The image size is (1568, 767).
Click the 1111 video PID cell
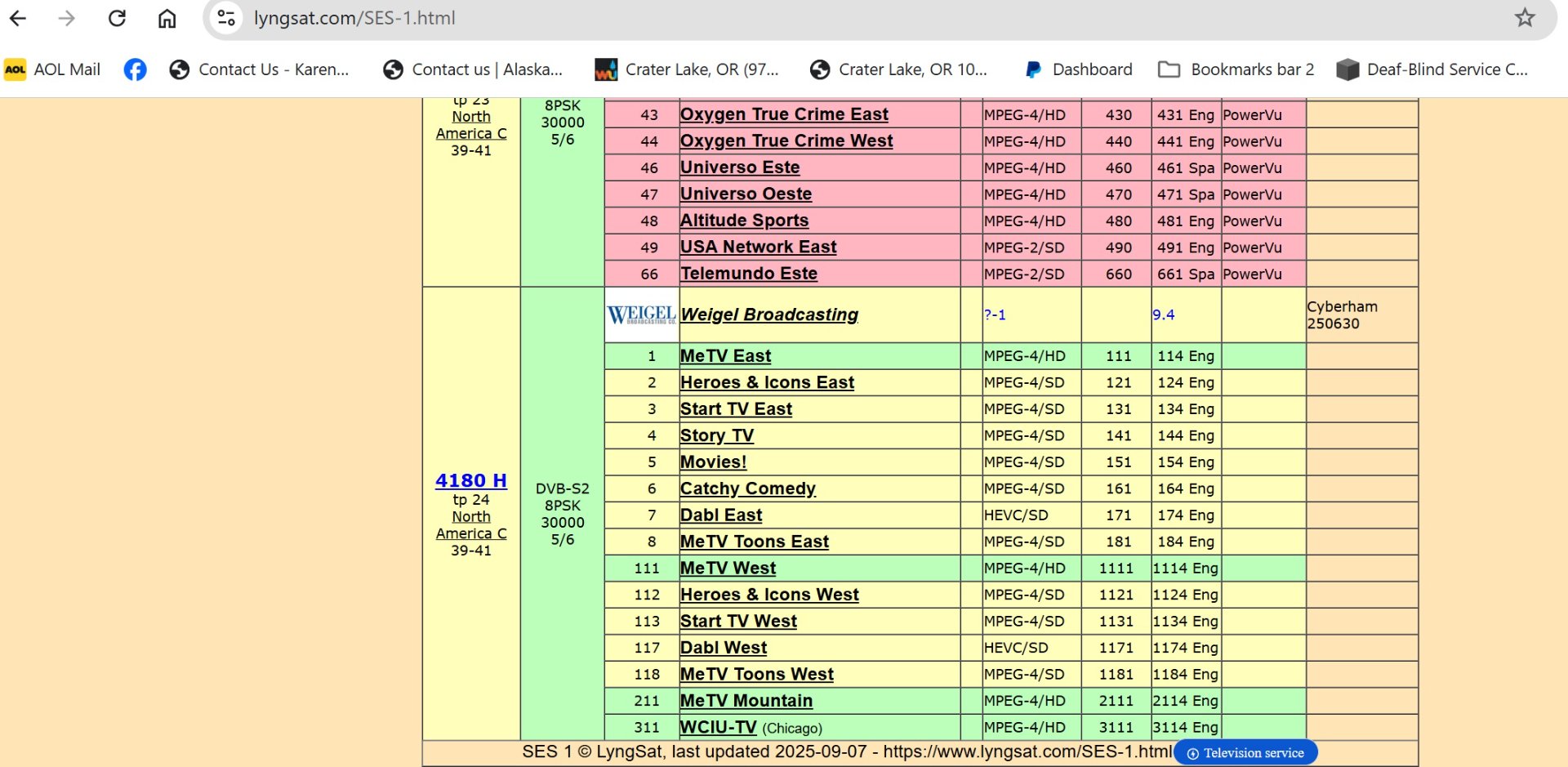pos(1116,569)
